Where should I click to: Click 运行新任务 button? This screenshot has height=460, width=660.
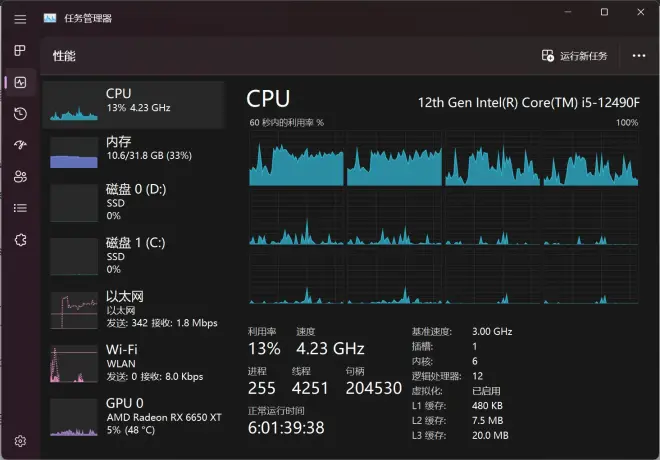click(575, 56)
